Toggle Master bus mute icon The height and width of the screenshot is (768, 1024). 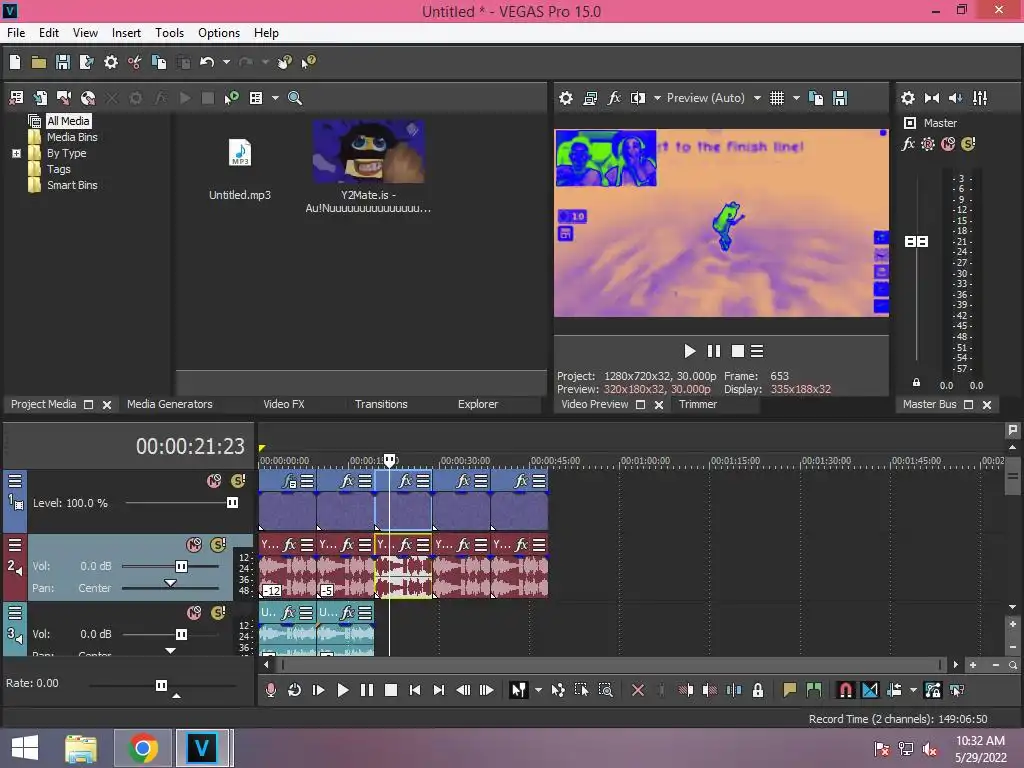click(948, 144)
